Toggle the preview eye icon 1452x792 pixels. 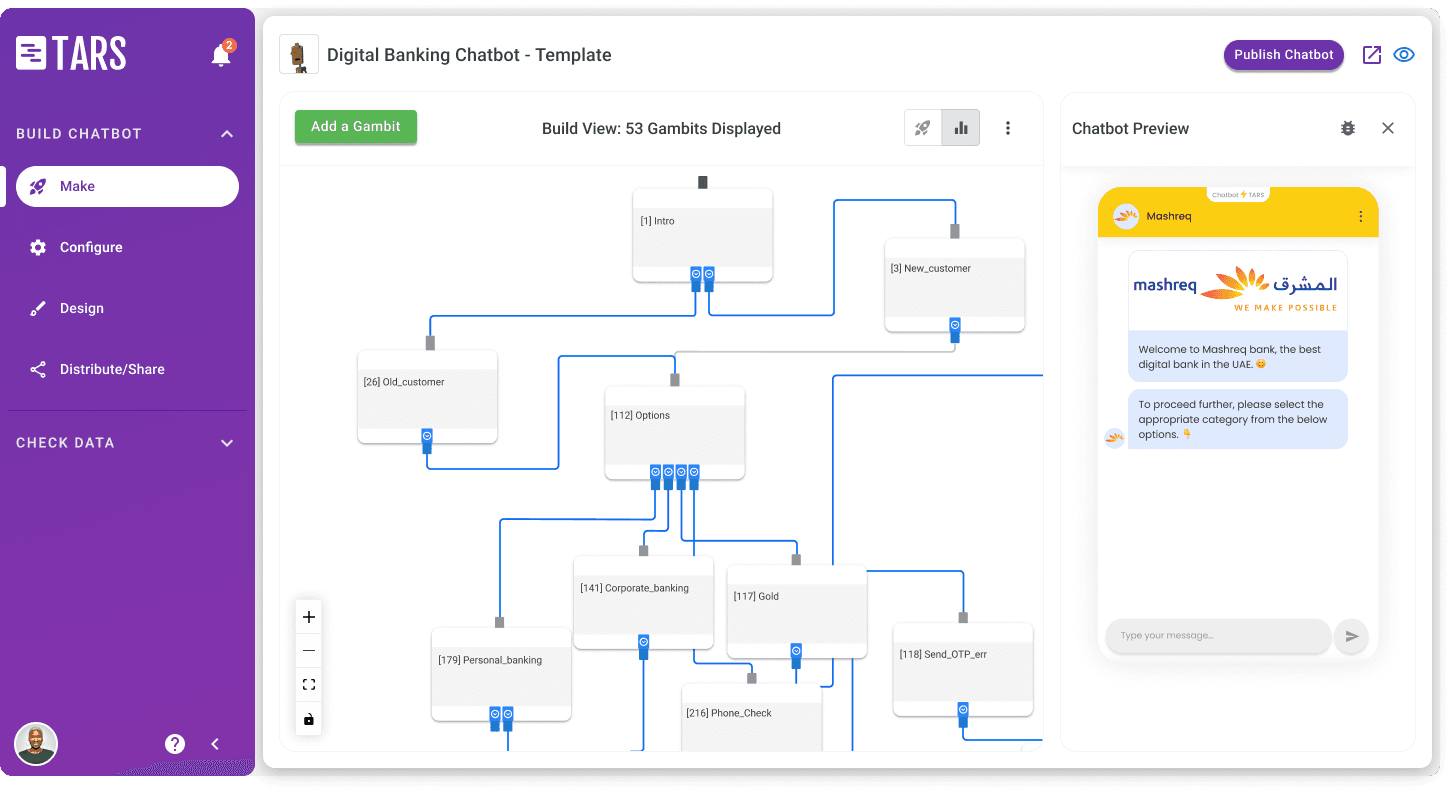1404,55
